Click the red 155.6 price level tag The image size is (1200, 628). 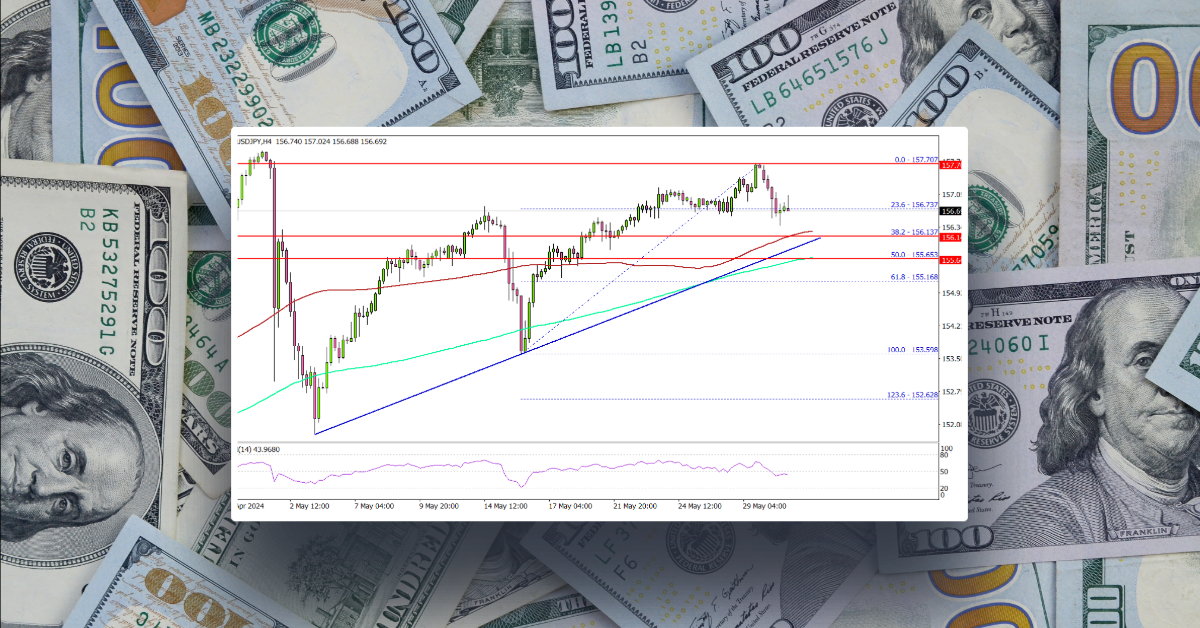[951, 259]
